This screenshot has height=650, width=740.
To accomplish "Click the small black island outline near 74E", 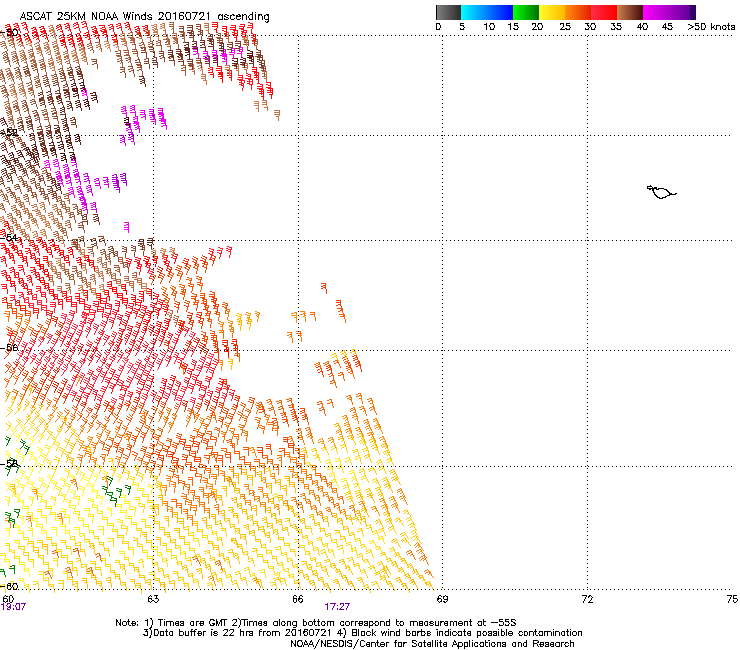I will (661, 192).
